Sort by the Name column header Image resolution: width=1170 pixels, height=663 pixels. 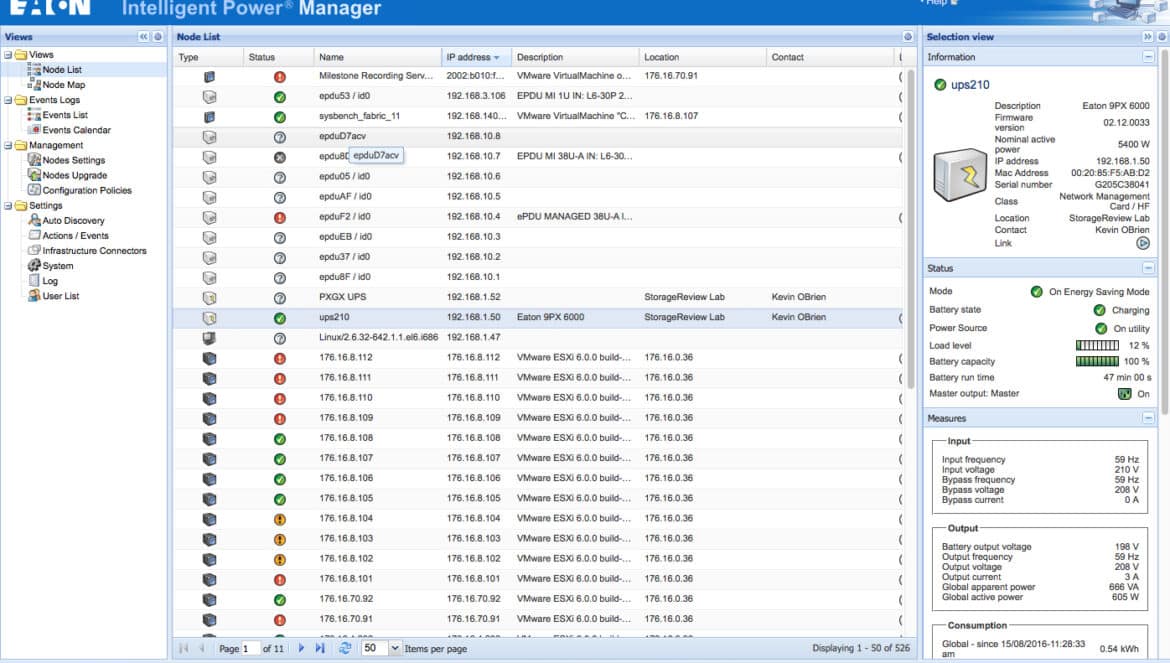[x=378, y=57]
